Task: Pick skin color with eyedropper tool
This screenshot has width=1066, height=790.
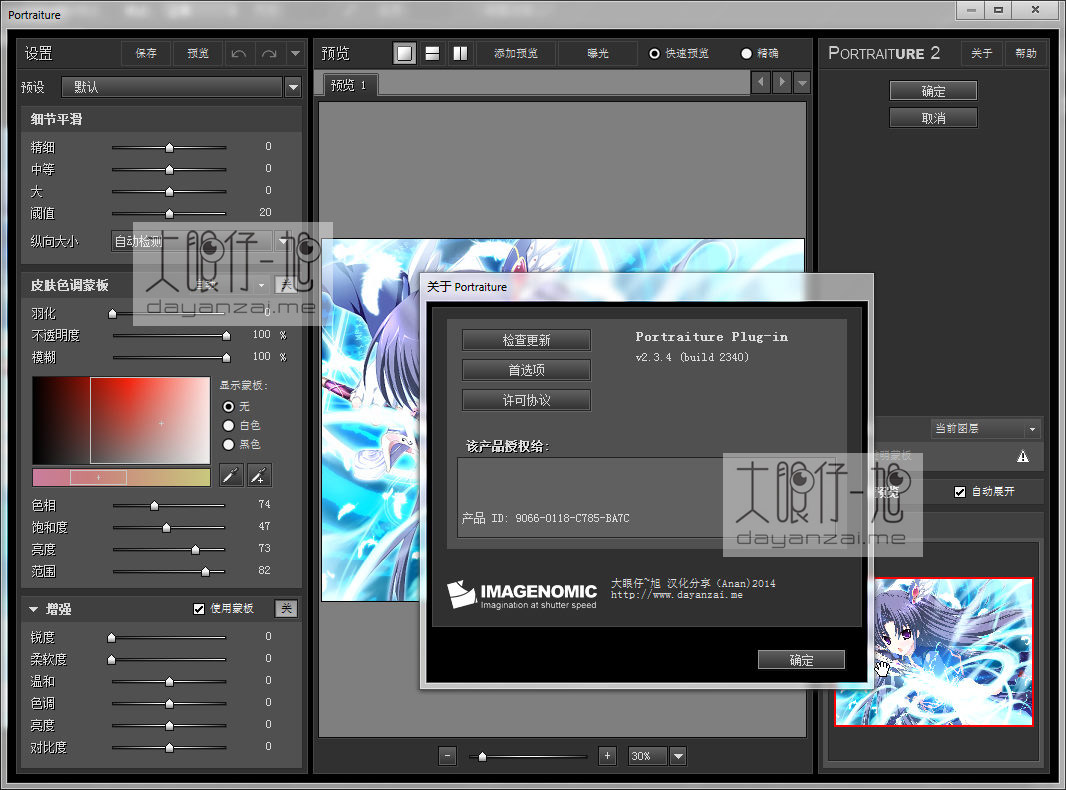Action: tap(231, 475)
